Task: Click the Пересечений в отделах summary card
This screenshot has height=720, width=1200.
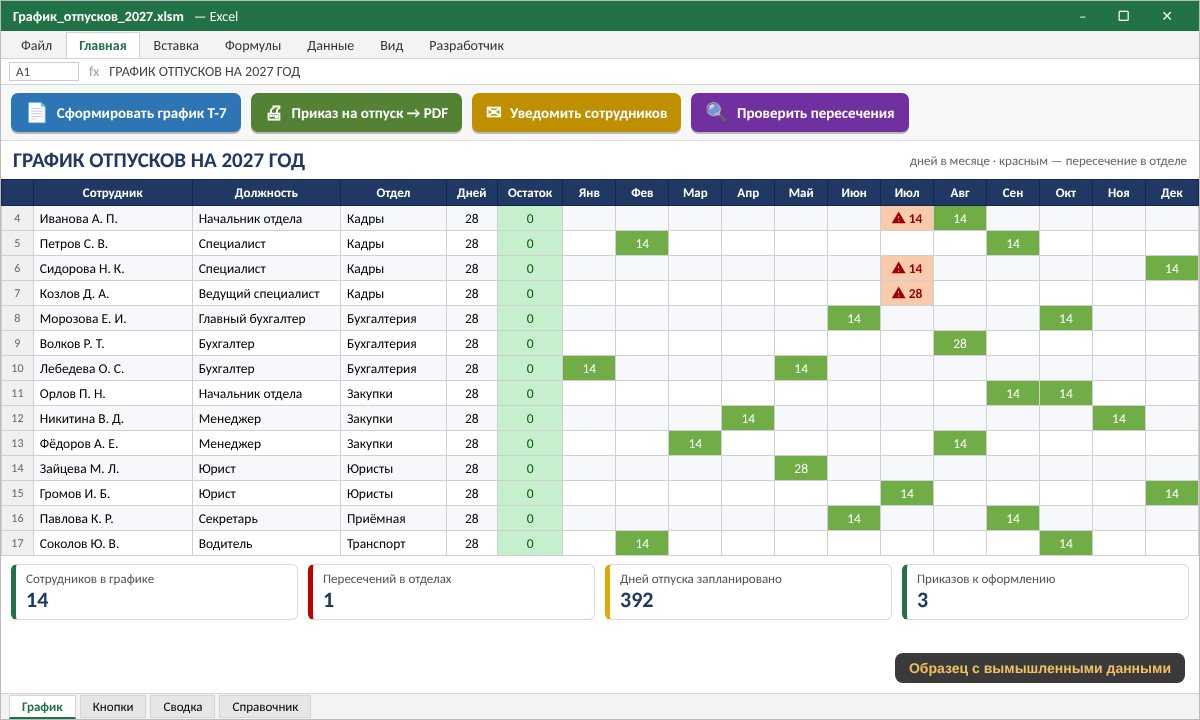Action: point(452,592)
